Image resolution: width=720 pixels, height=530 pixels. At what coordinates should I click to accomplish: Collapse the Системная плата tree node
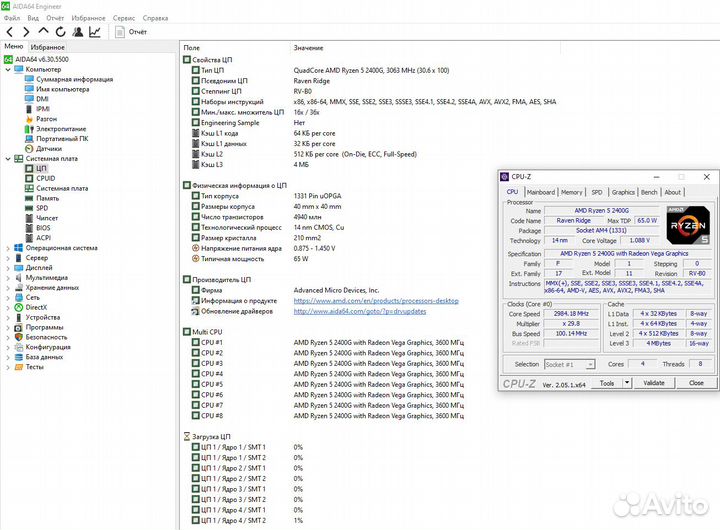point(8,158)
